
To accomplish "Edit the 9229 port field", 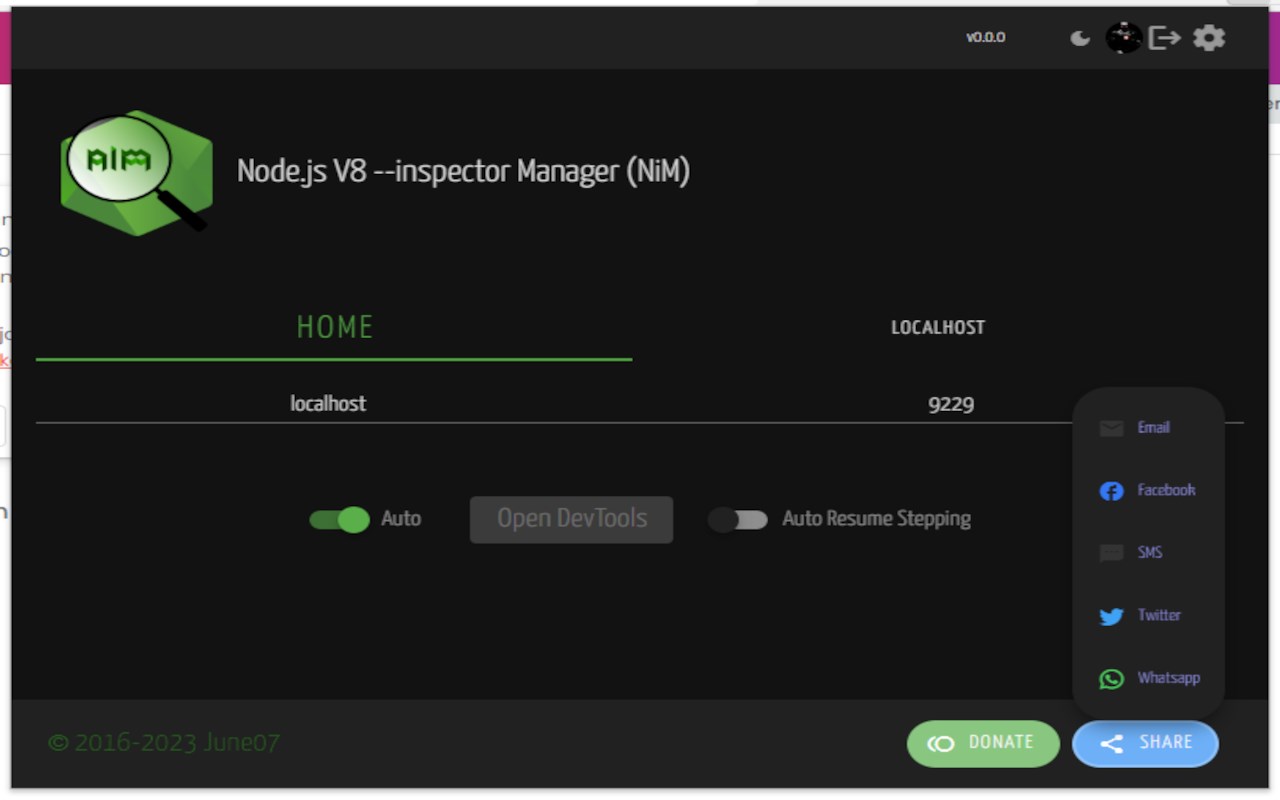I will [951, 404].
